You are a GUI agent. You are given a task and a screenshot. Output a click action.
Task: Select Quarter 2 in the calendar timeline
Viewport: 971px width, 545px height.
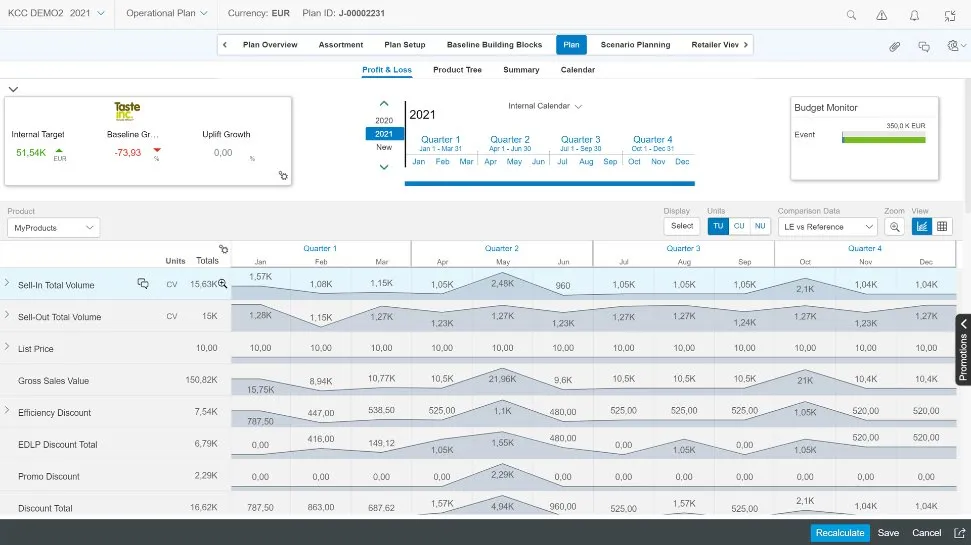[x=510, y=140]
